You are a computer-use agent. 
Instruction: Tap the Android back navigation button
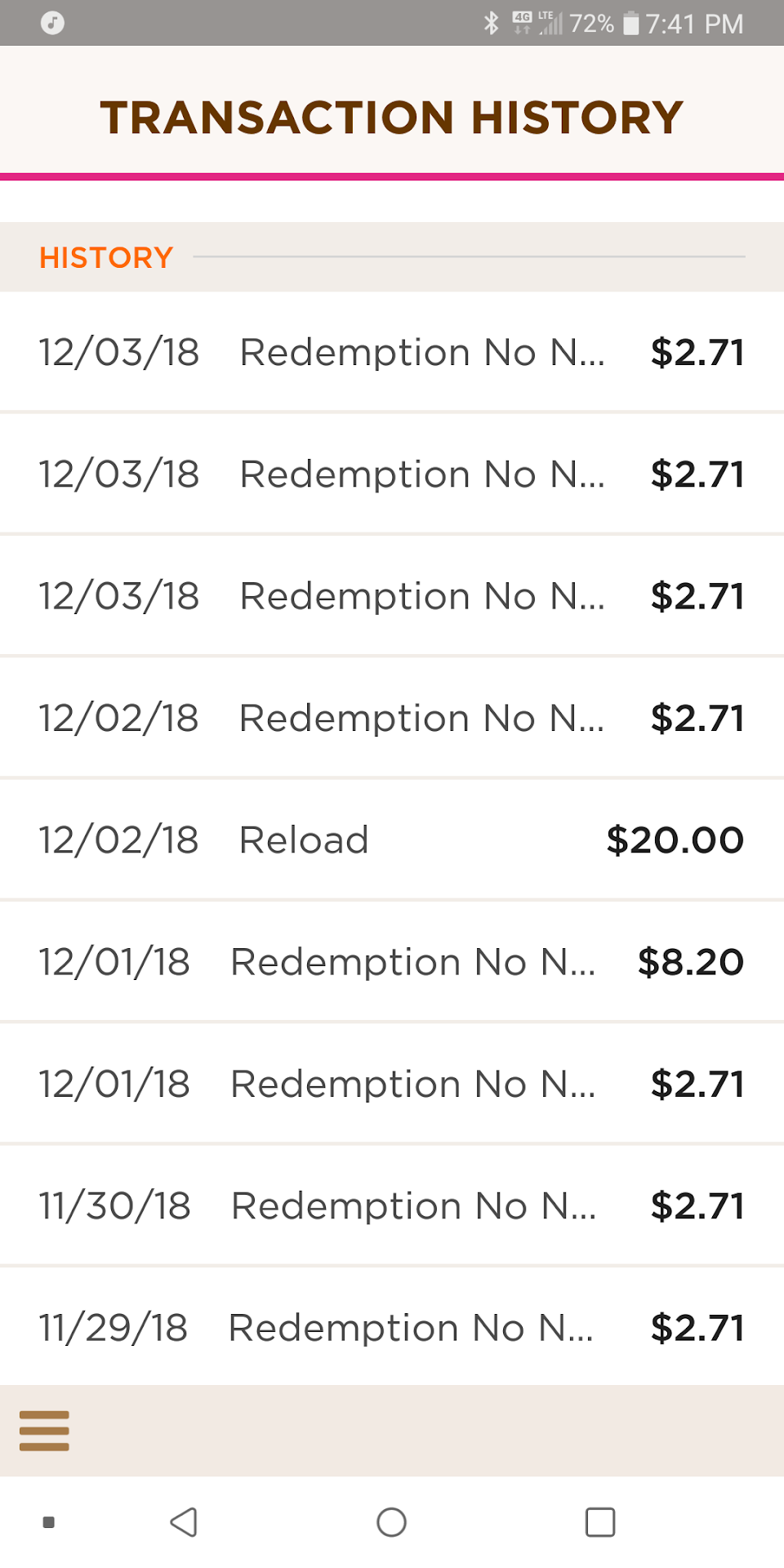[185, 1522]
